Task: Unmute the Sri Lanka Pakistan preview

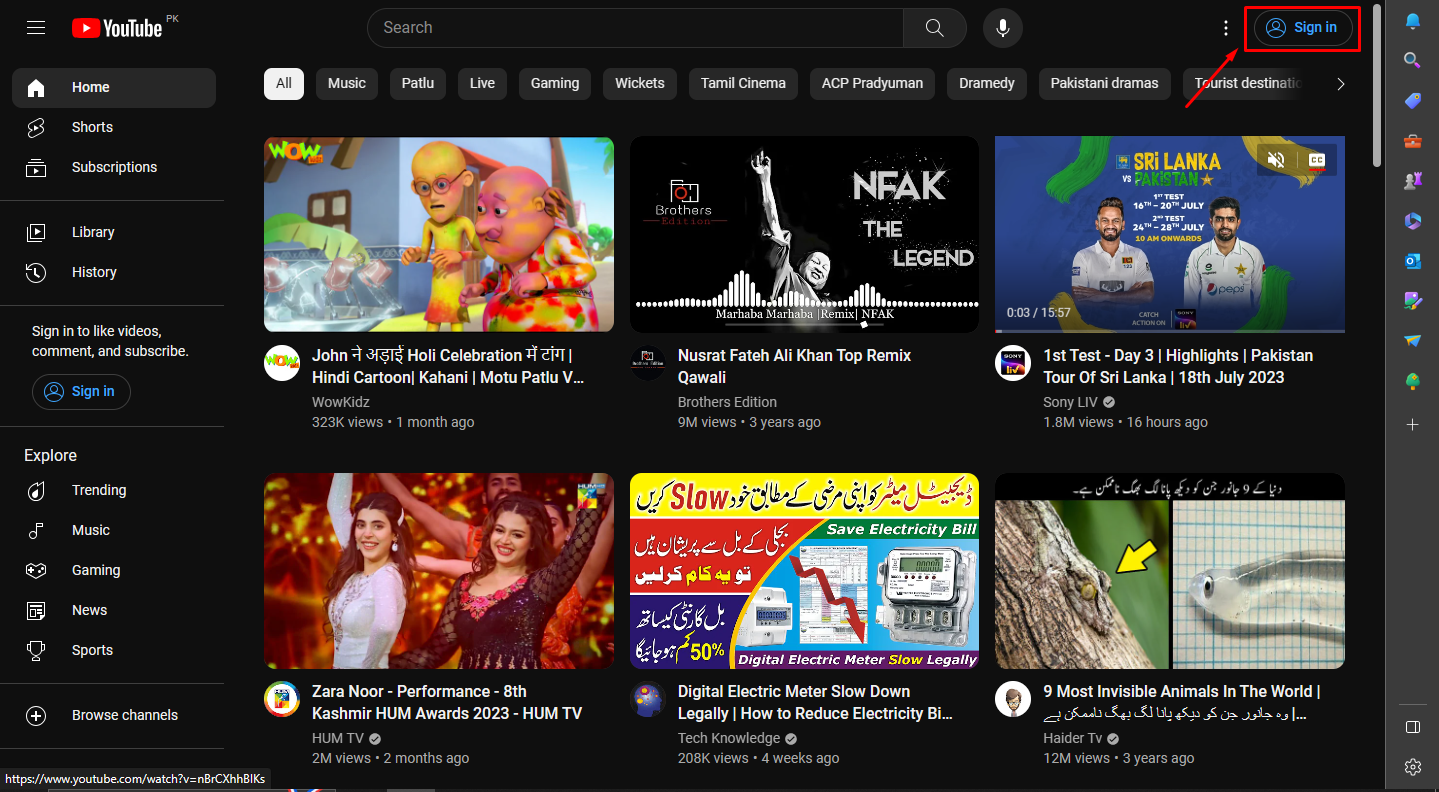Action: pyautogui.click(x=1276, y=160)
